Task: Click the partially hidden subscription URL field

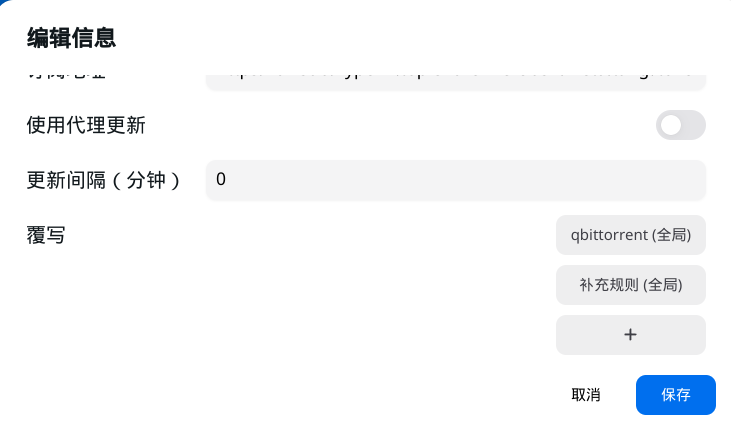Action: click(x=455, y=78)
